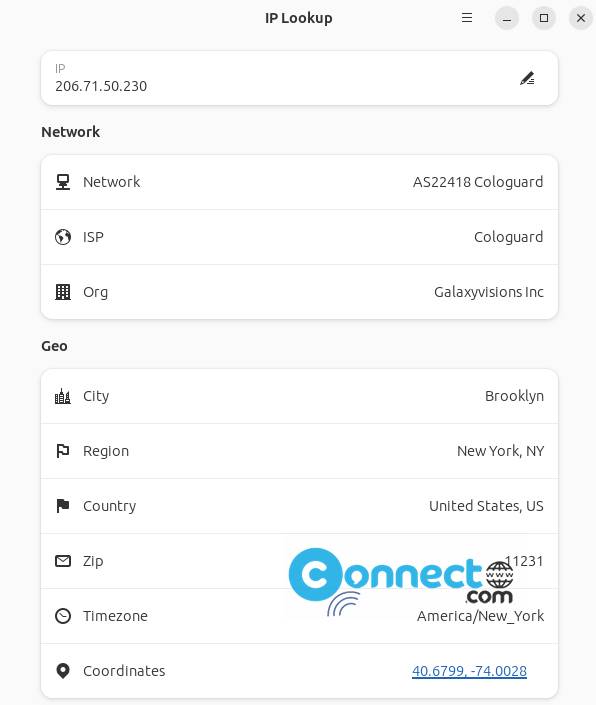Click the Org building icon
The height and width of the screenshot is (705, 596).
point(63,292)
